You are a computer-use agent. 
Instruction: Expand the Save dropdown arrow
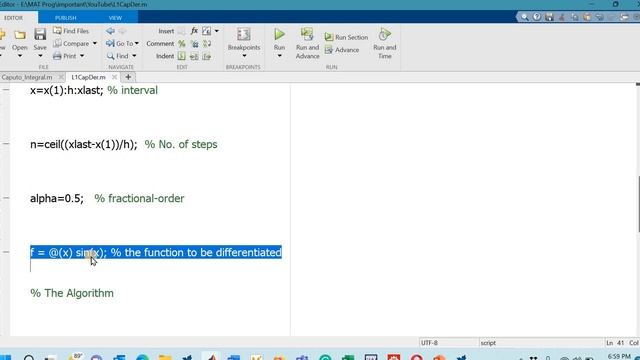[x=40, y=56]
